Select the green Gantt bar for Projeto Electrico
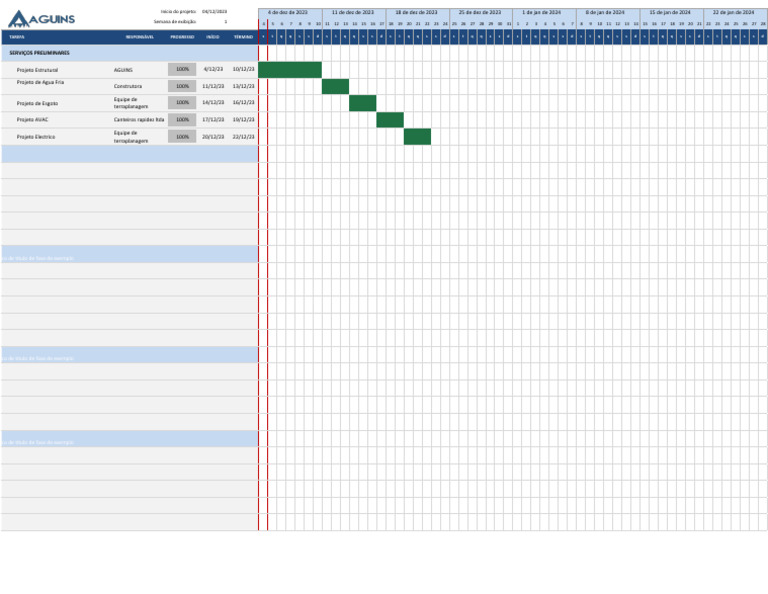This screenshot has width=768, height=594. (417, 137)
